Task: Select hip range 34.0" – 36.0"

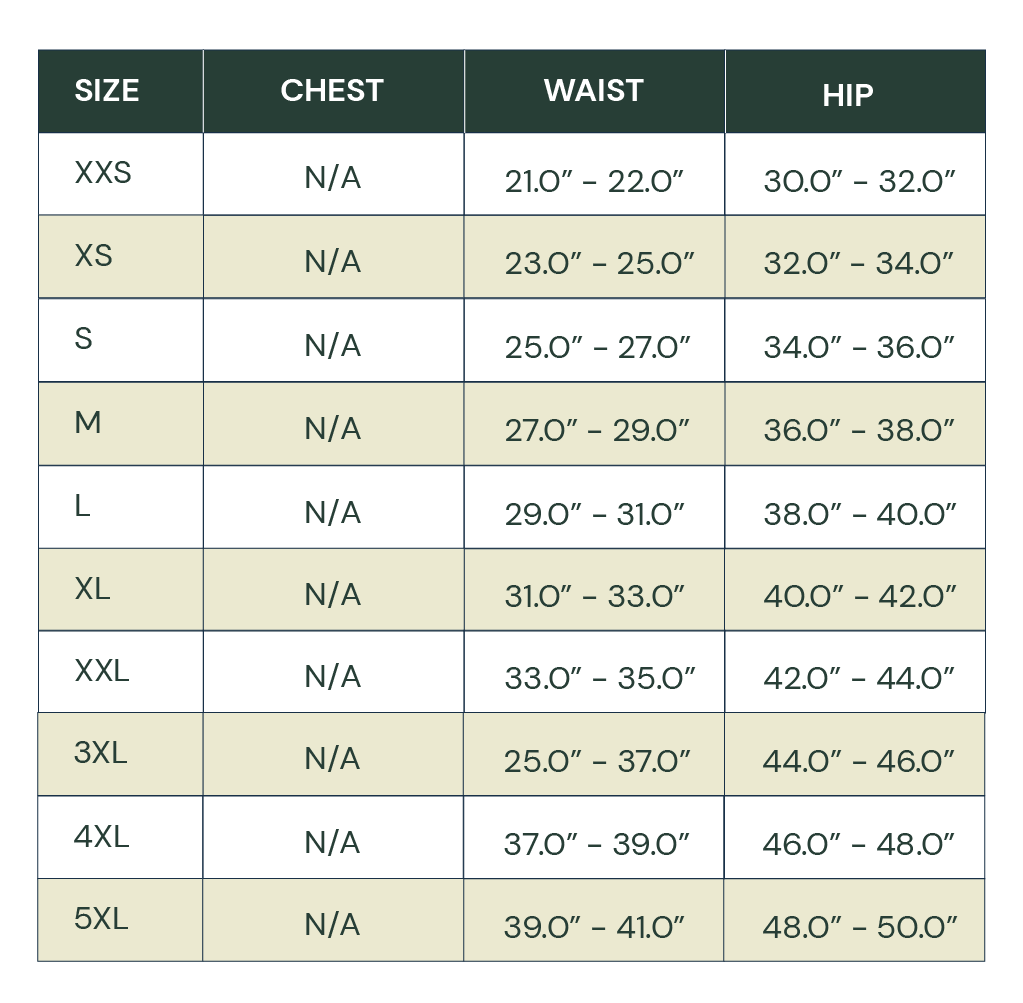Action: [x=859, y=348]
